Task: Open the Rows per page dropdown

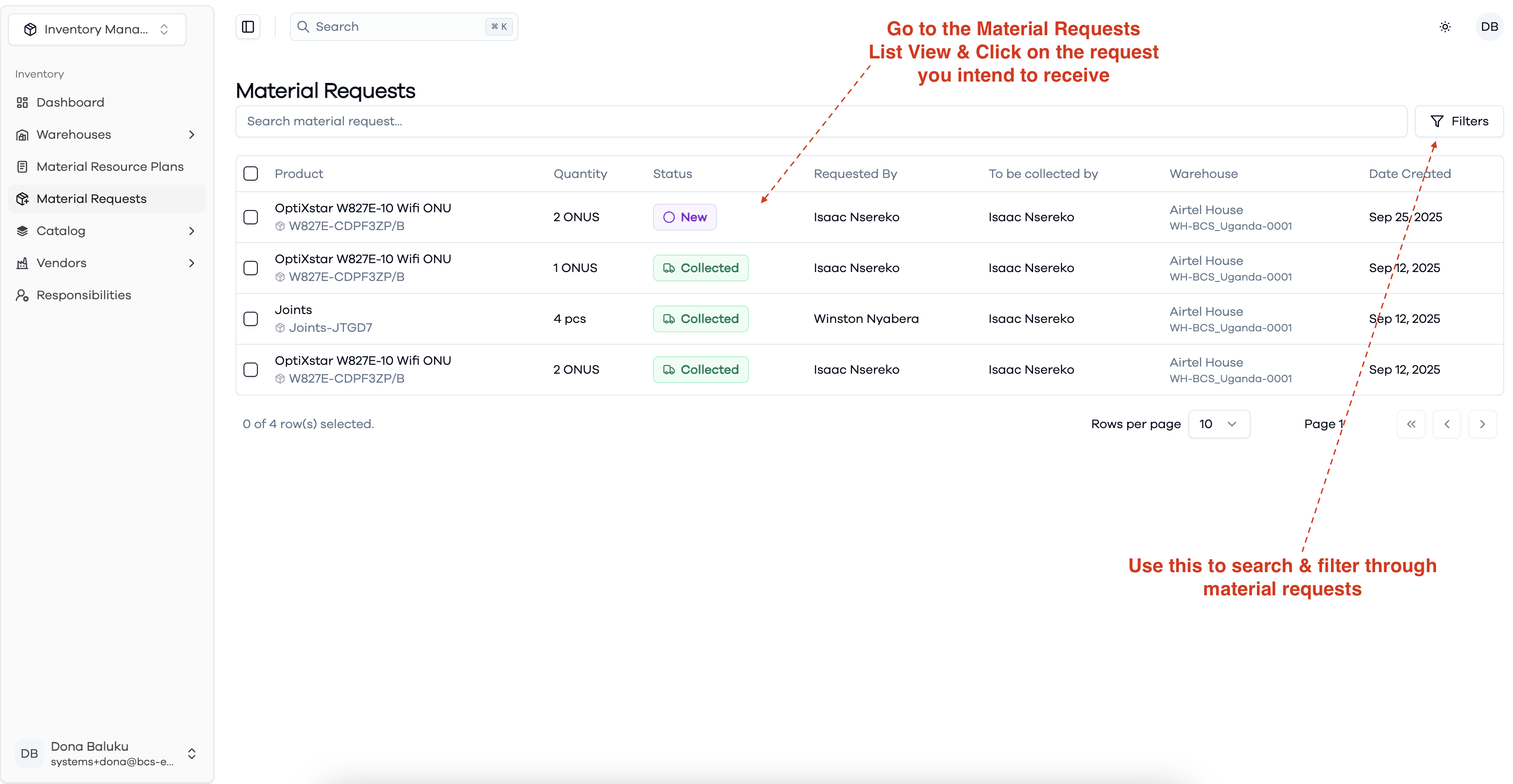Action: (1219, 424)
